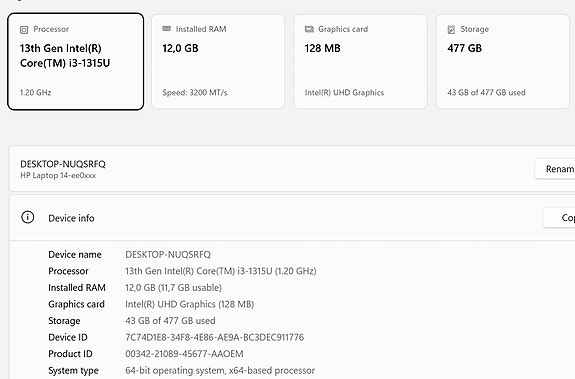
Task: Click the System type label
Action: [73, 371]
